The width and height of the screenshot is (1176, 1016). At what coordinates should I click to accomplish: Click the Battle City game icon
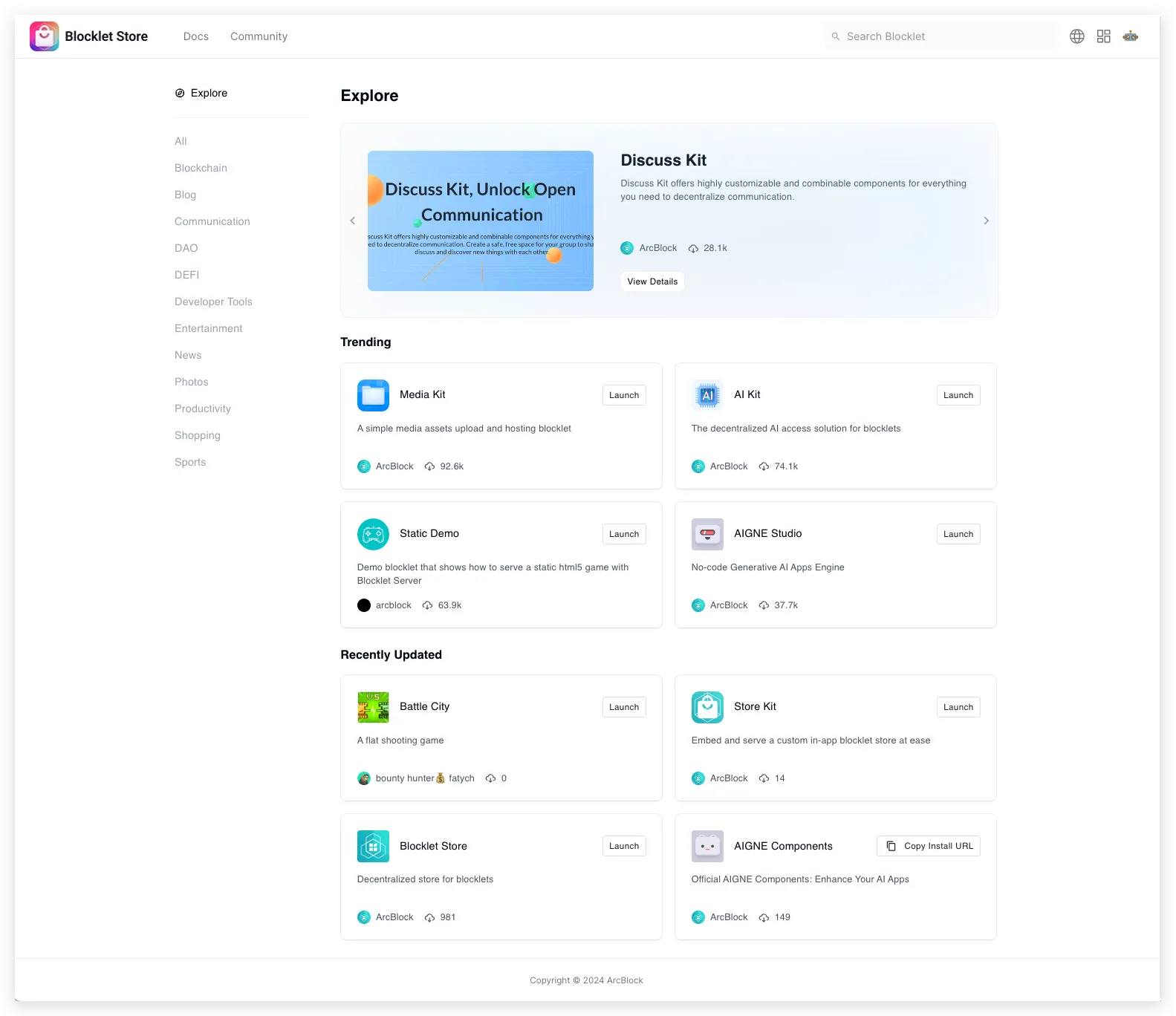pos(373,707)
